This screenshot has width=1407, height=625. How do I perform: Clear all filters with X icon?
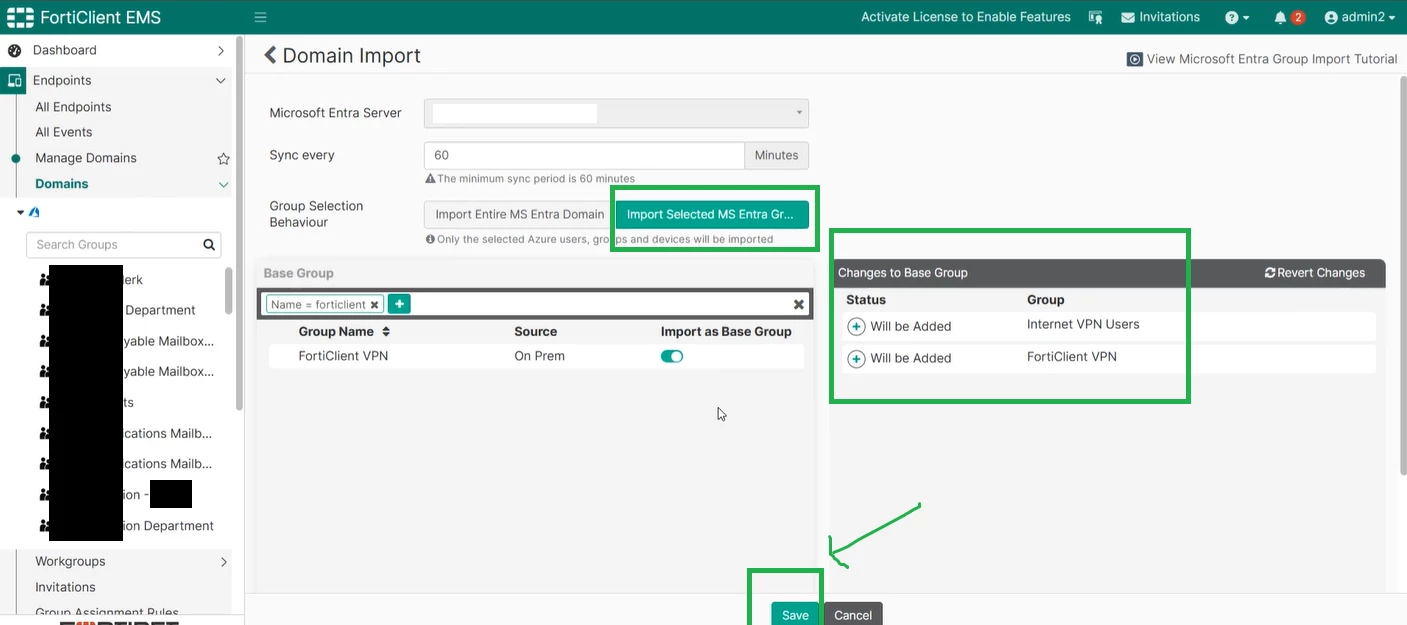pos(799,304)
